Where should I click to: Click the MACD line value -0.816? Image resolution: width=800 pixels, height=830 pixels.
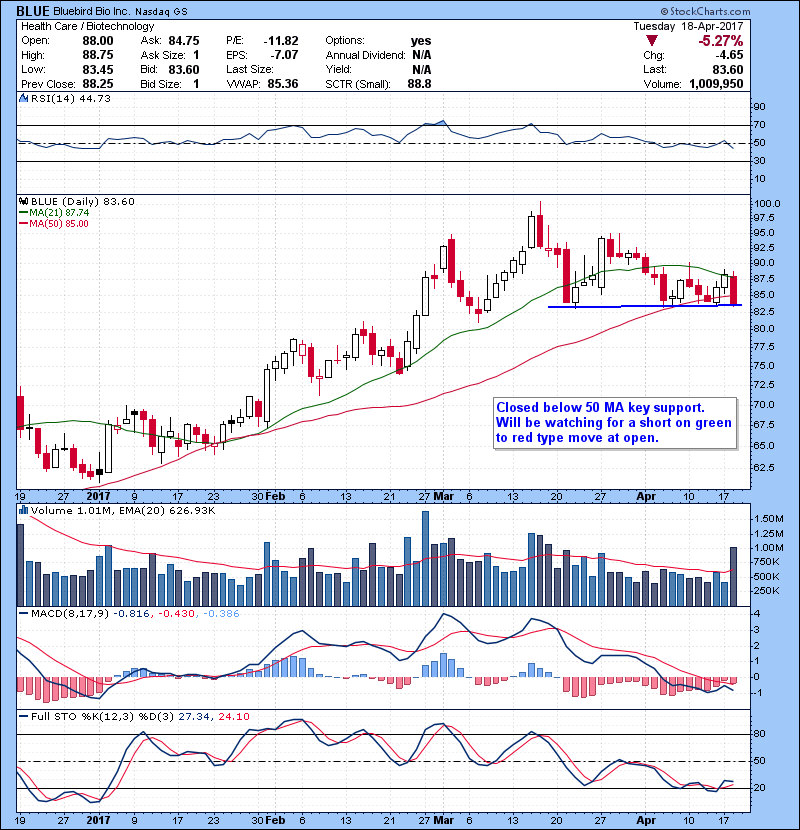point(131,614)
